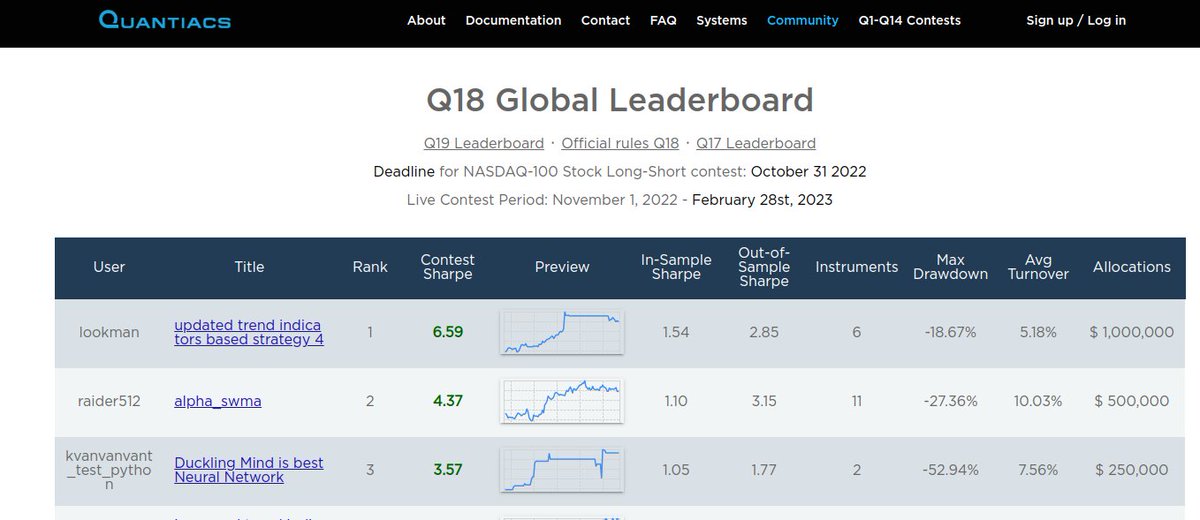1200x520 pixels.
Task: Click in-sample Sharpe 1.54
Action: 676,332
